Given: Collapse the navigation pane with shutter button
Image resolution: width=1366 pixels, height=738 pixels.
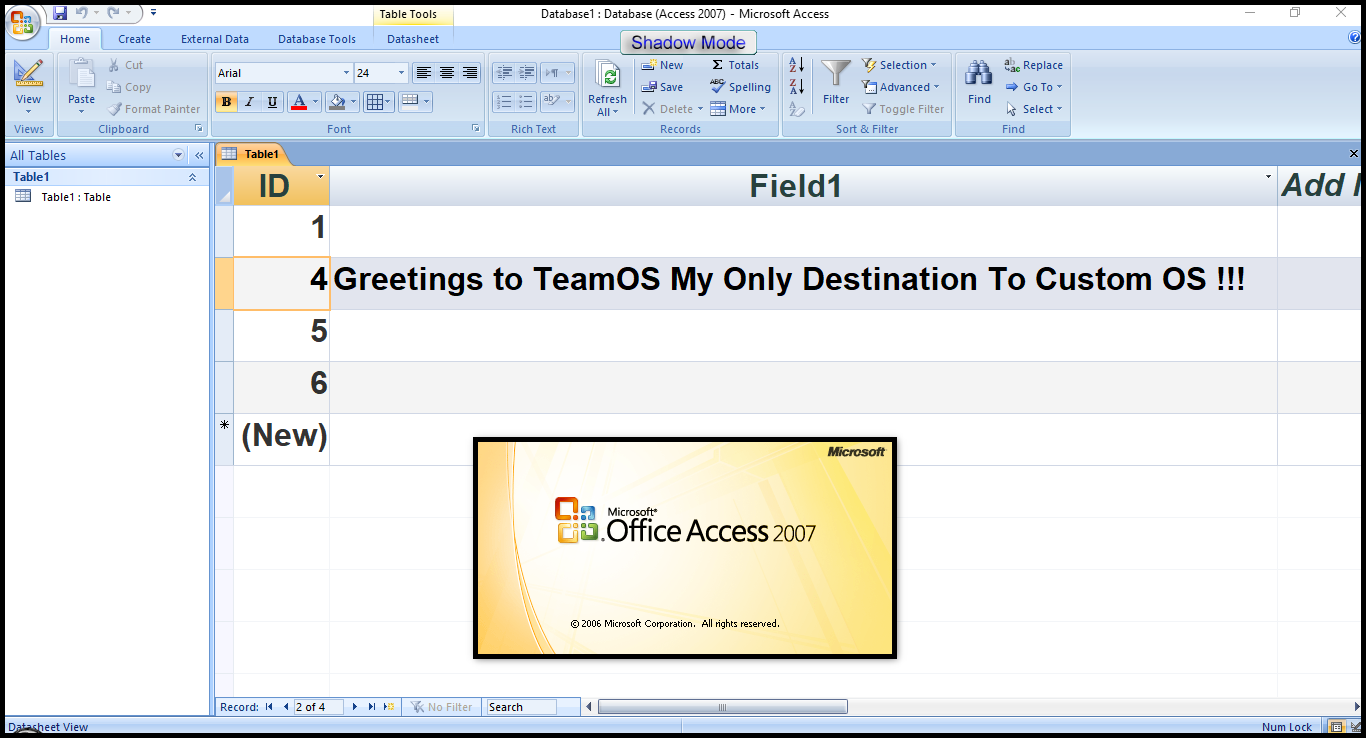Looking at the screenshot, I should pyautogui.click(x=199, y=155).
